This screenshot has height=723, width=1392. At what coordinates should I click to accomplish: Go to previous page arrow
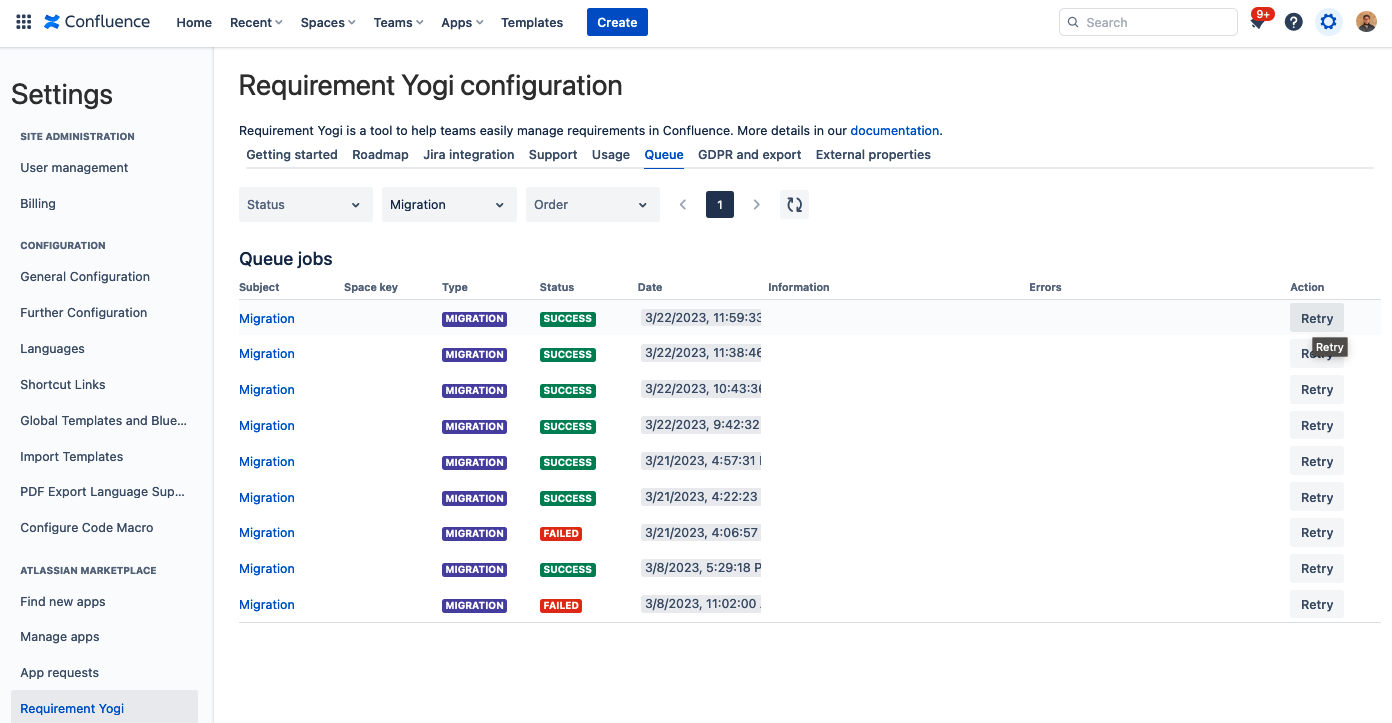coord(683,205)
